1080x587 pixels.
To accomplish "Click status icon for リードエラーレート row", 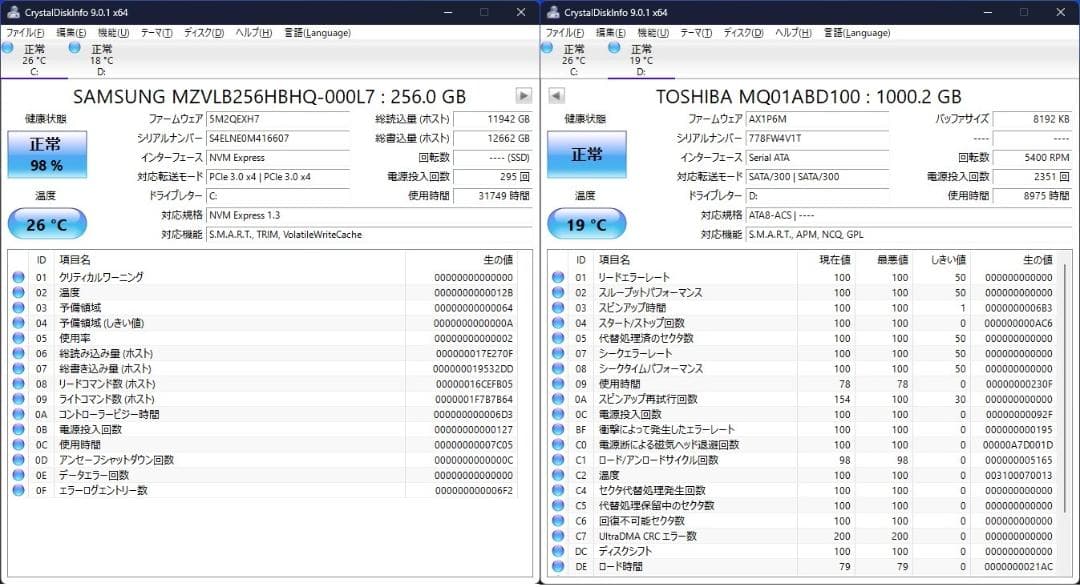I will 558,277.
